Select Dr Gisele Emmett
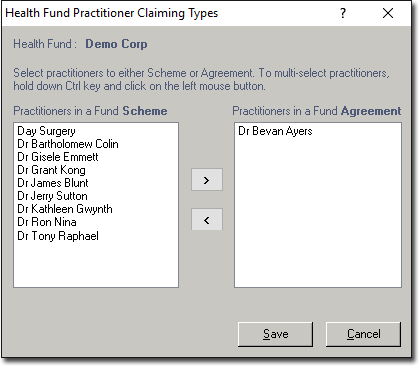 [58, 157]
